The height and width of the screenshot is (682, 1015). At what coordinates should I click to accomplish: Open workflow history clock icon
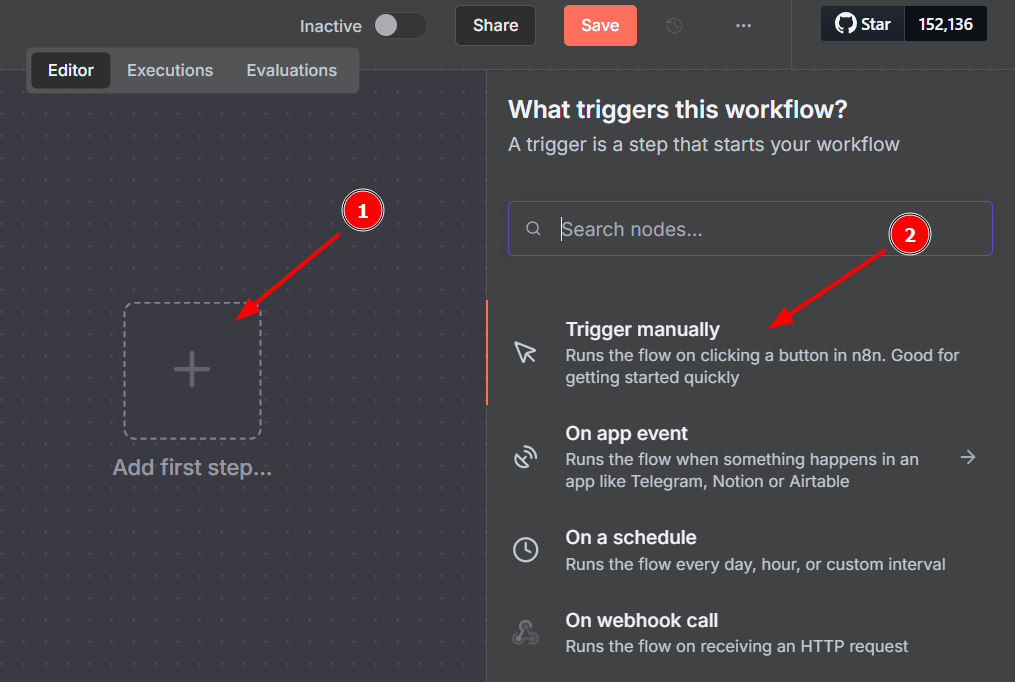[674, 25]
